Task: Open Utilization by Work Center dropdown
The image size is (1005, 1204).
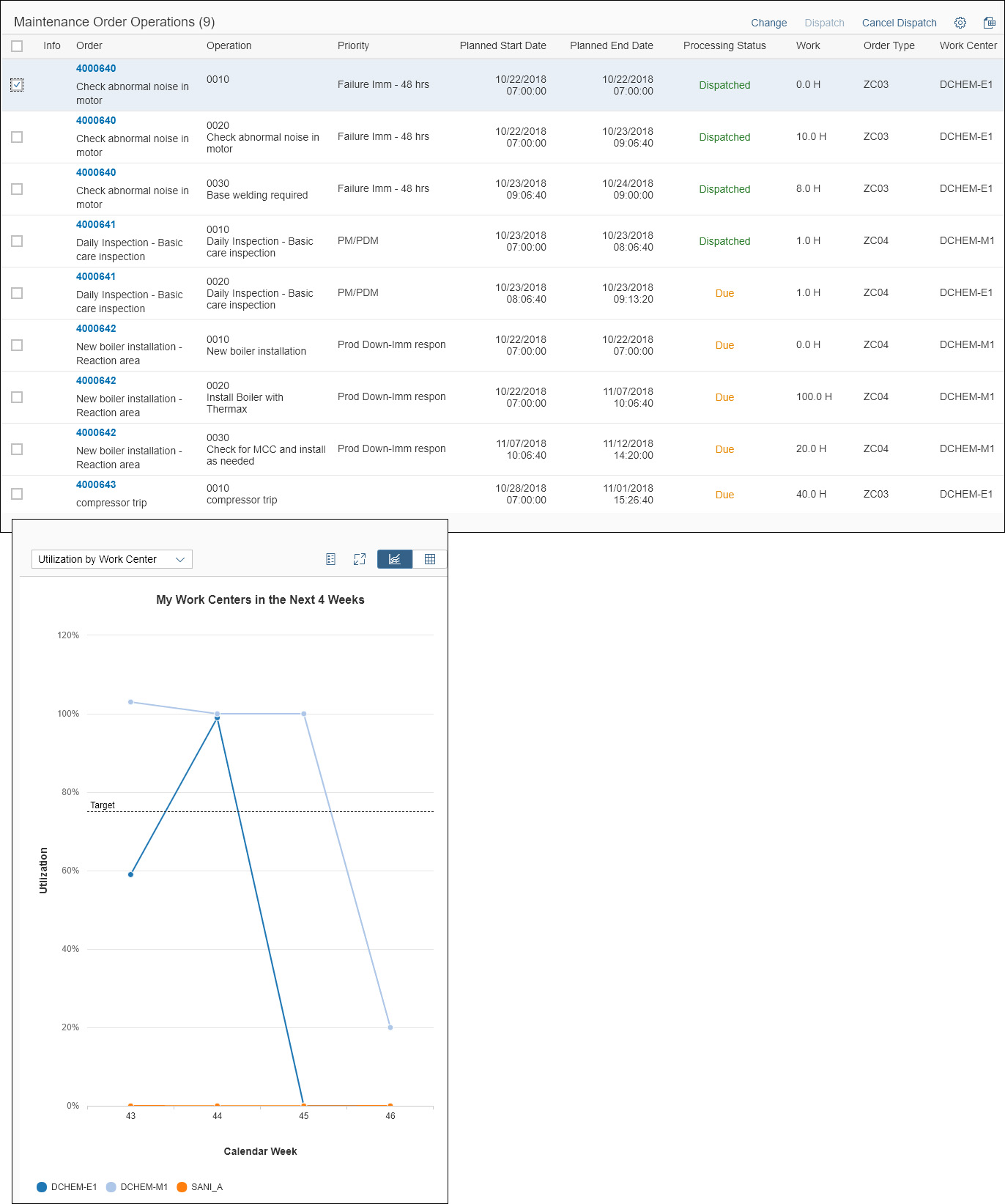Action: [x=112, y=559]
